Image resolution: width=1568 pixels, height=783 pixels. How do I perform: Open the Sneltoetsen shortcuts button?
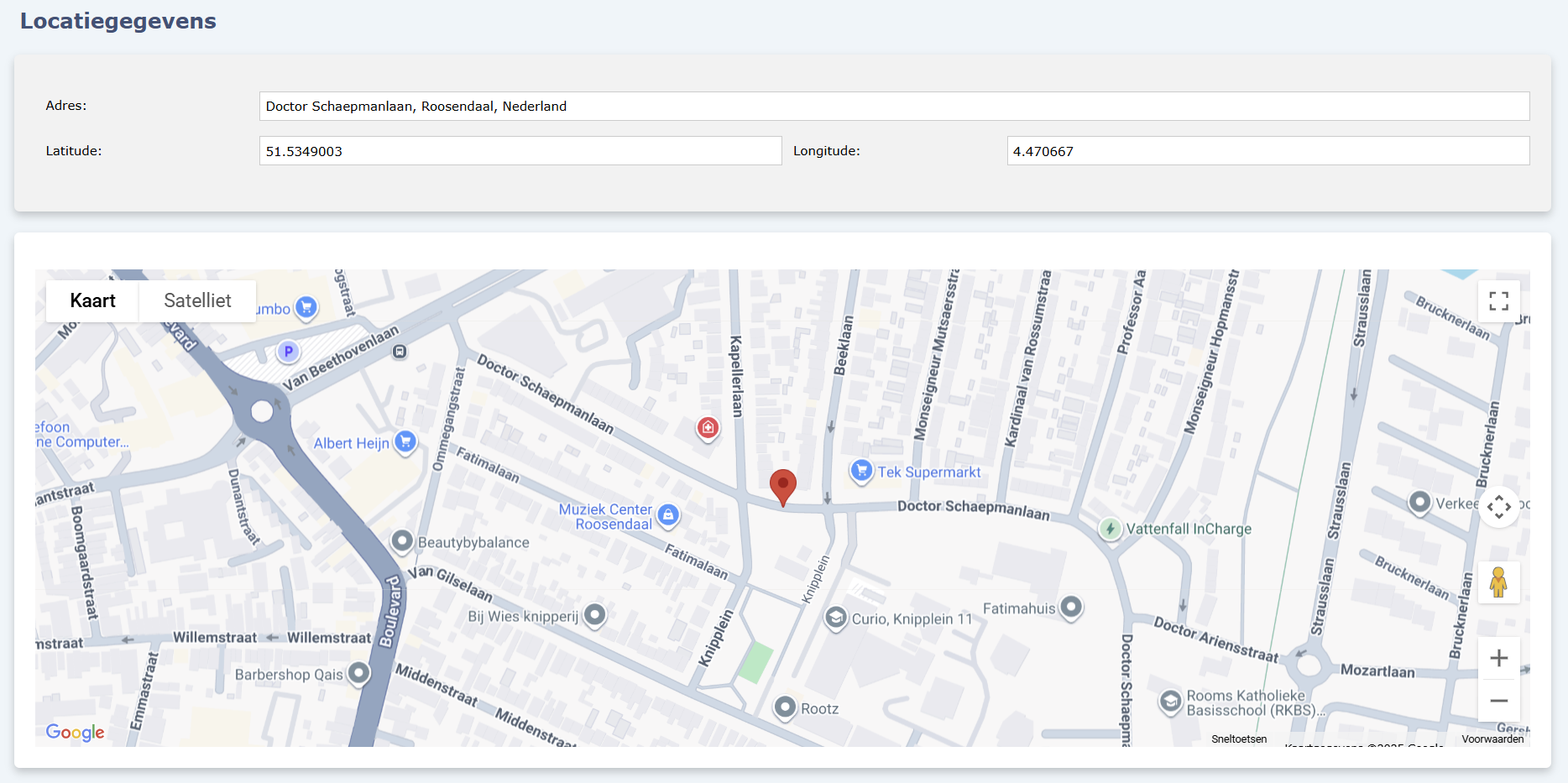[x=1239, y=739]
